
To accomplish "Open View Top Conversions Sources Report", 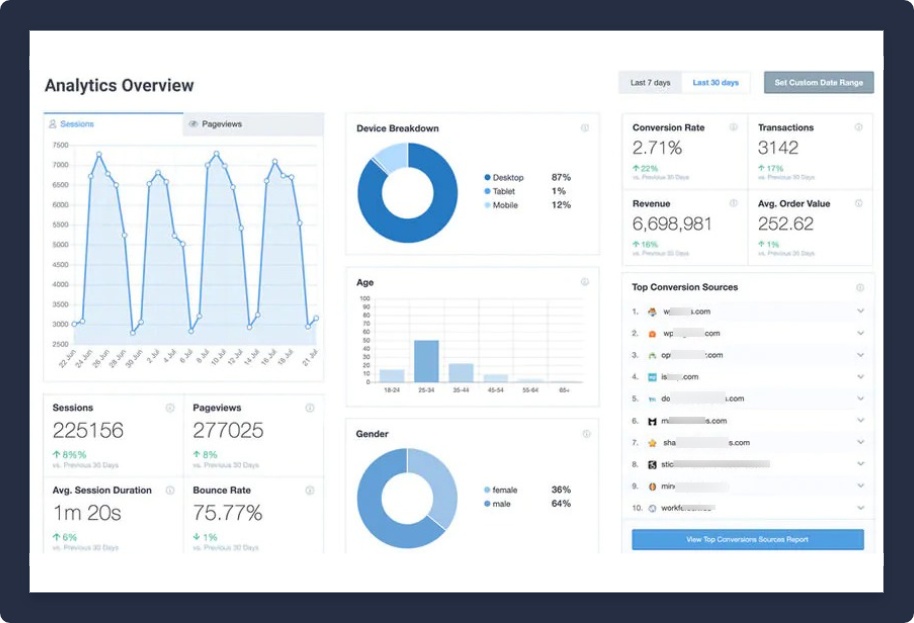I will pos(747,540).
